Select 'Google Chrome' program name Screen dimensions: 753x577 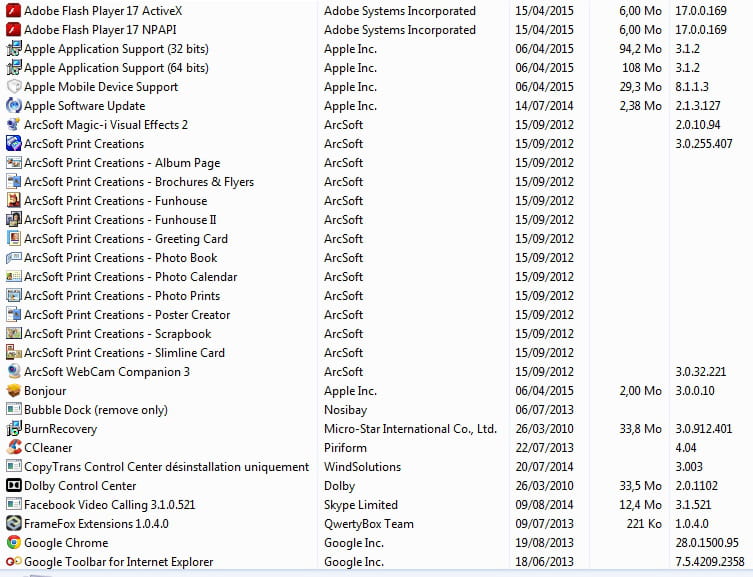(66, 543)
